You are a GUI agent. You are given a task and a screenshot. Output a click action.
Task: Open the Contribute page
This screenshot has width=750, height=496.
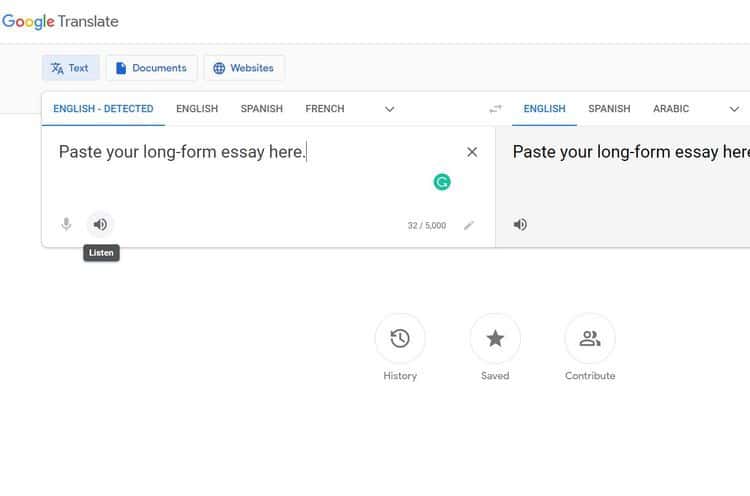pyautogui.click(x=590, y=348)
